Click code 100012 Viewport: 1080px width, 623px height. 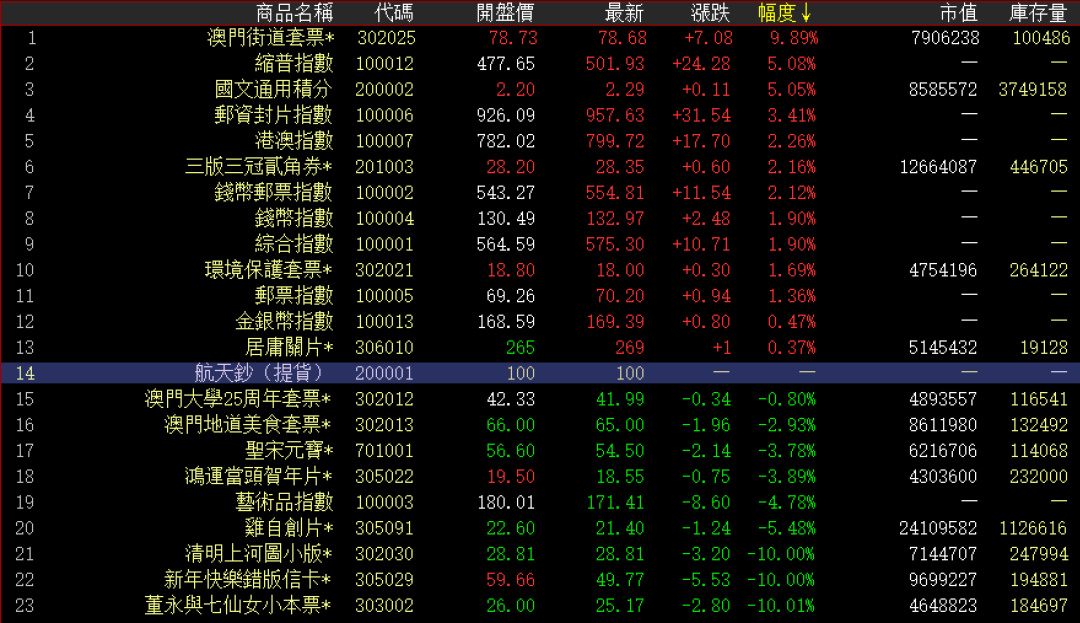(384, 64)
